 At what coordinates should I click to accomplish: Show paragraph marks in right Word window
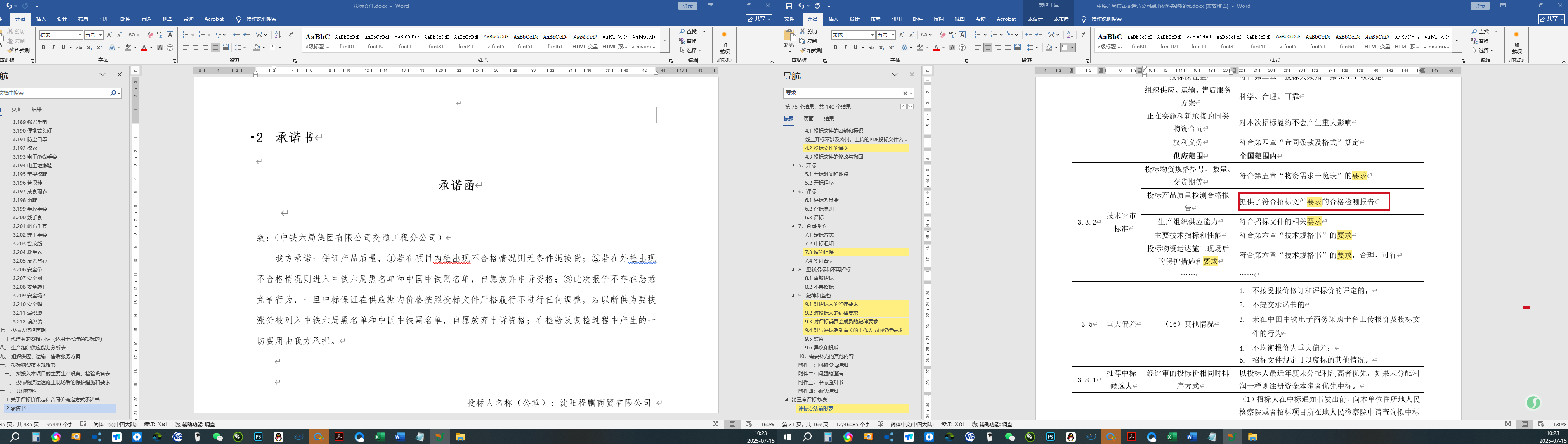click(x=1083, y=35)
